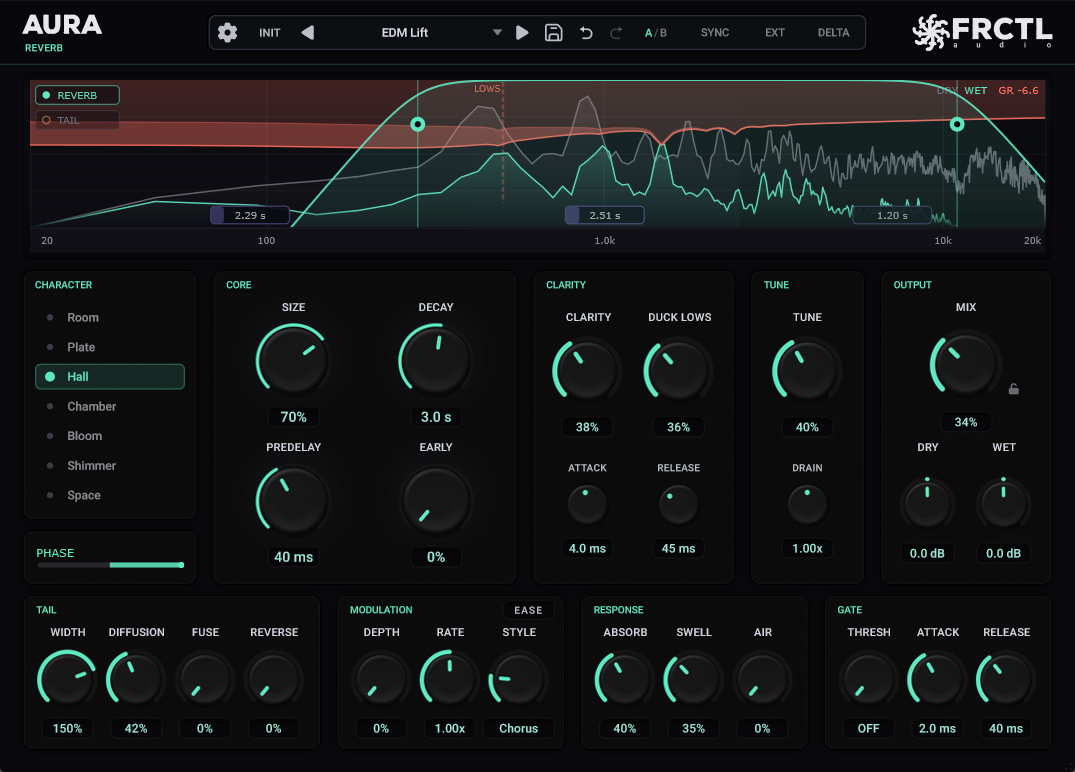Click the 2.29 s low band decay handle
Image resolution: width=1075 pixels, height=772 pixels.
coord(250,215)
